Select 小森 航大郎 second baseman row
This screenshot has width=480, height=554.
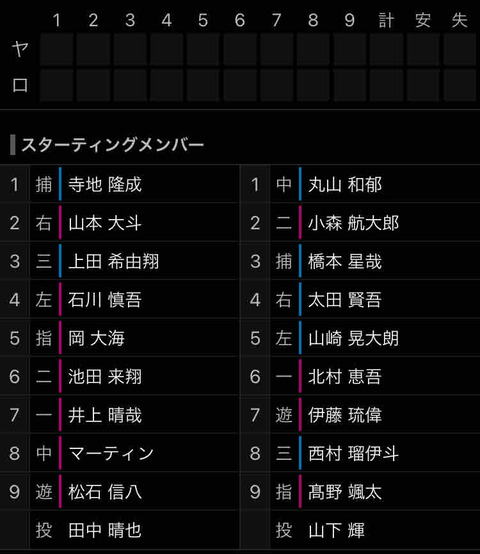point(360,223)
